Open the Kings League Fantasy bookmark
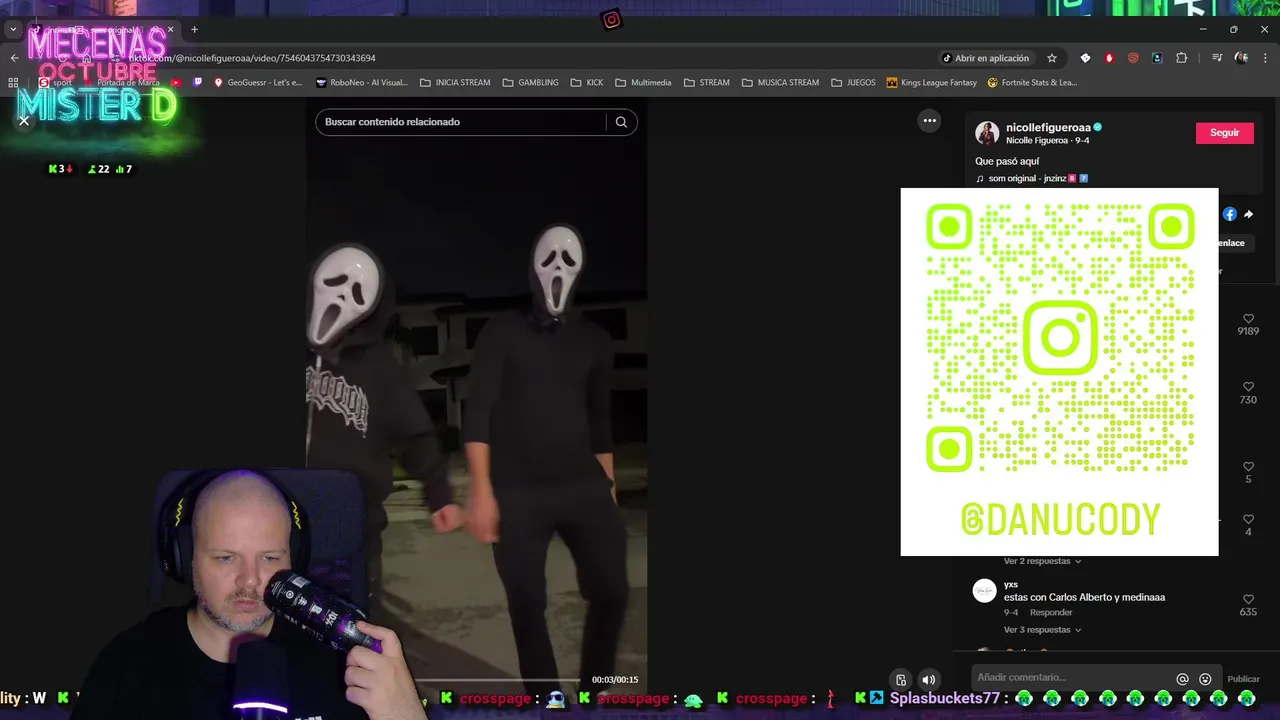This screenshot has height=720, width=1280. (931, 83)
